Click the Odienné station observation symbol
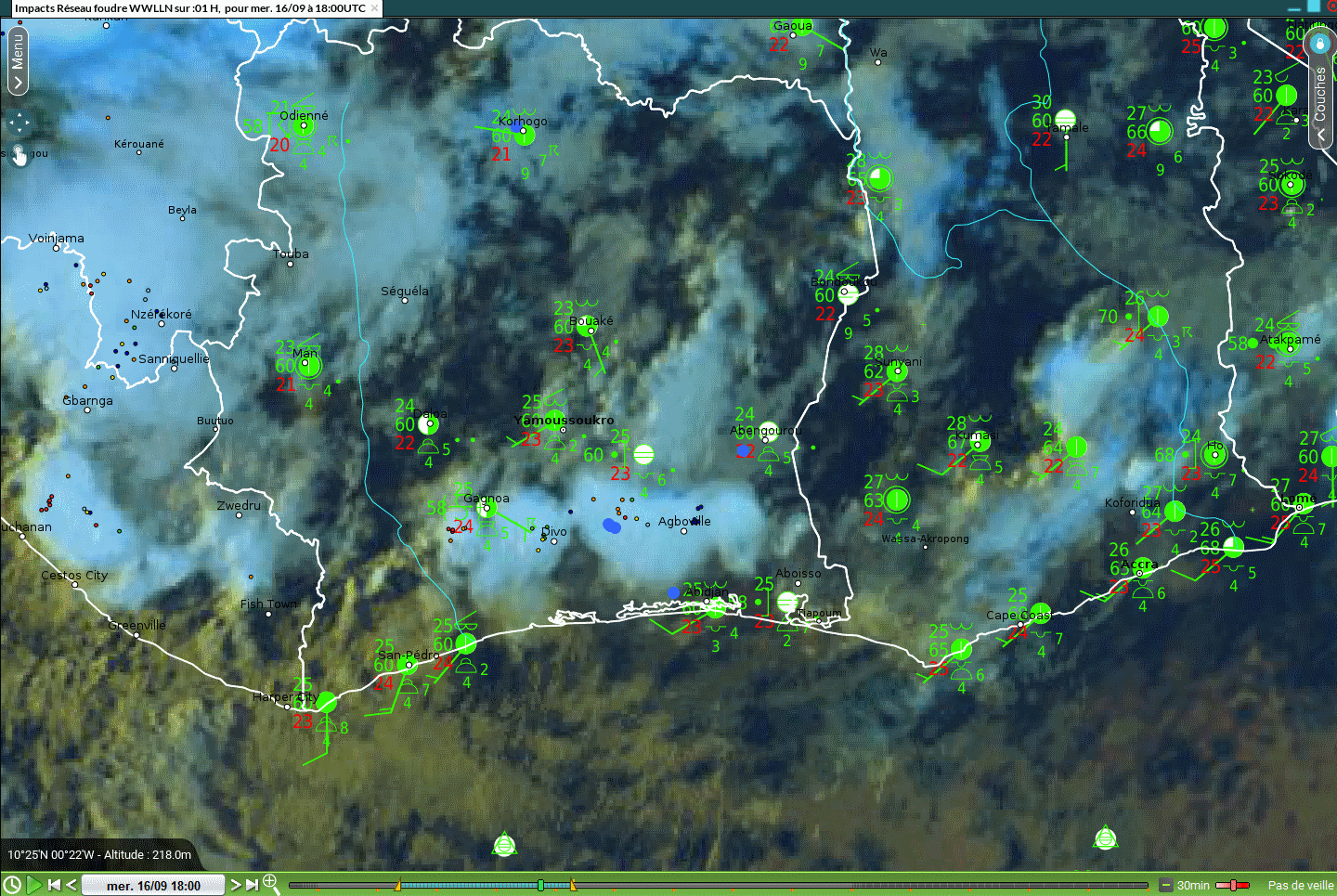The image size is (1337, 896). coord(304,126)
